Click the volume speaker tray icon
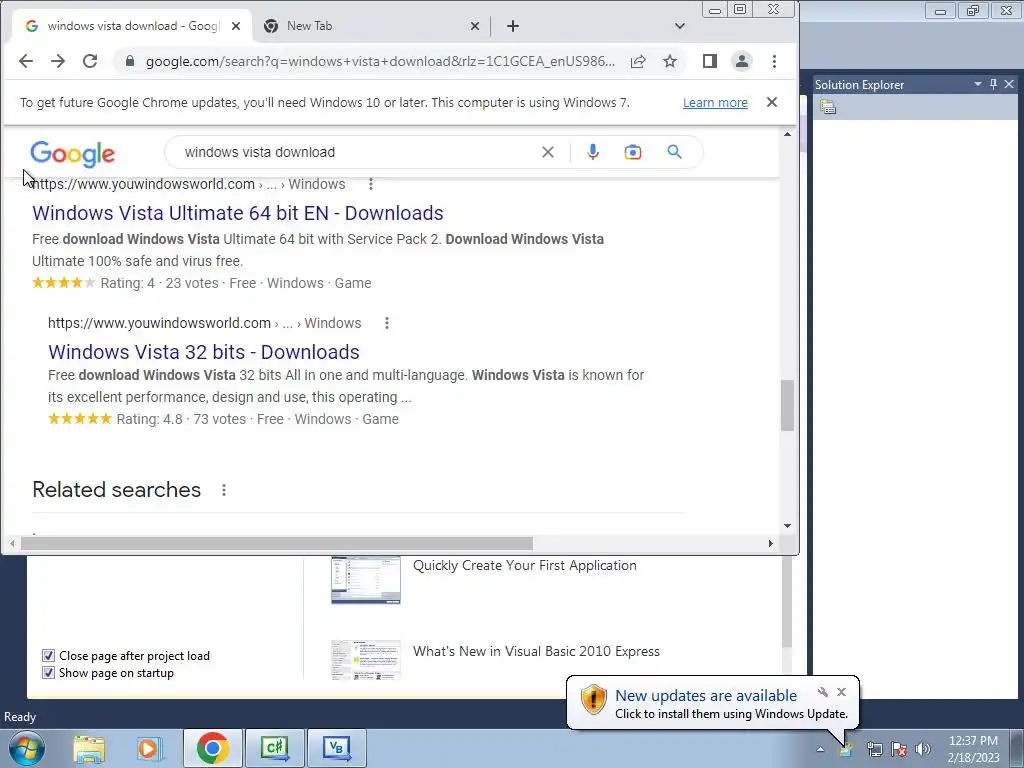Image resolution: width=1024 pixels, height=768 pixels. click(x=922, y=749)
